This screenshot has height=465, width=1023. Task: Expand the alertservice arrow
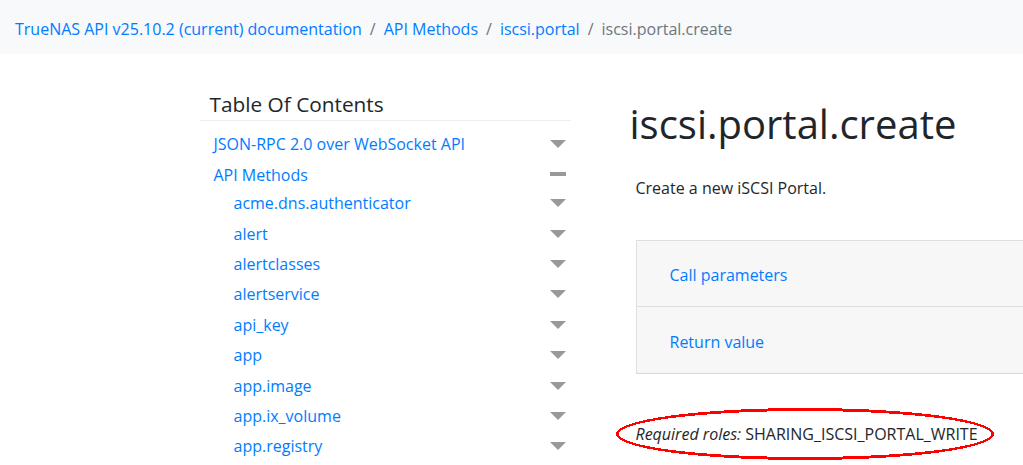(558, 295)
